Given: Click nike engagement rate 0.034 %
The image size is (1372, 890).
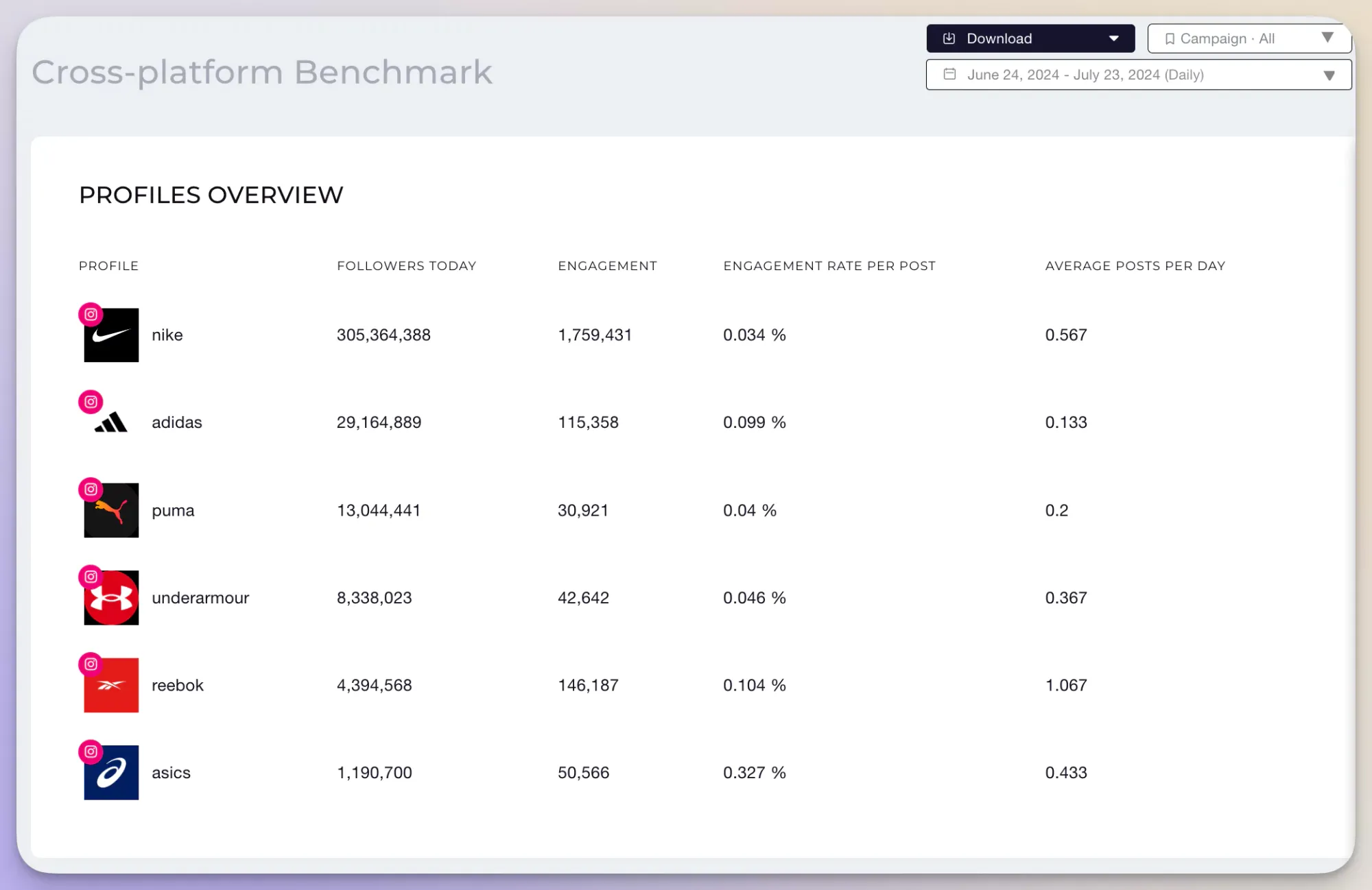Looking at the screenshot, I should pyautogui.click(x=755, y=335).
